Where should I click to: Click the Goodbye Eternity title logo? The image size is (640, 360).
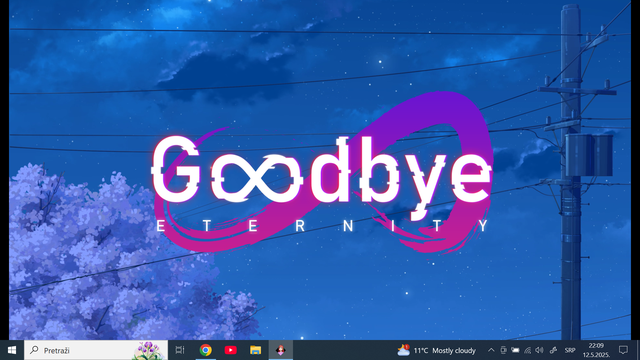pyautogui.click(x=322, y=172)
